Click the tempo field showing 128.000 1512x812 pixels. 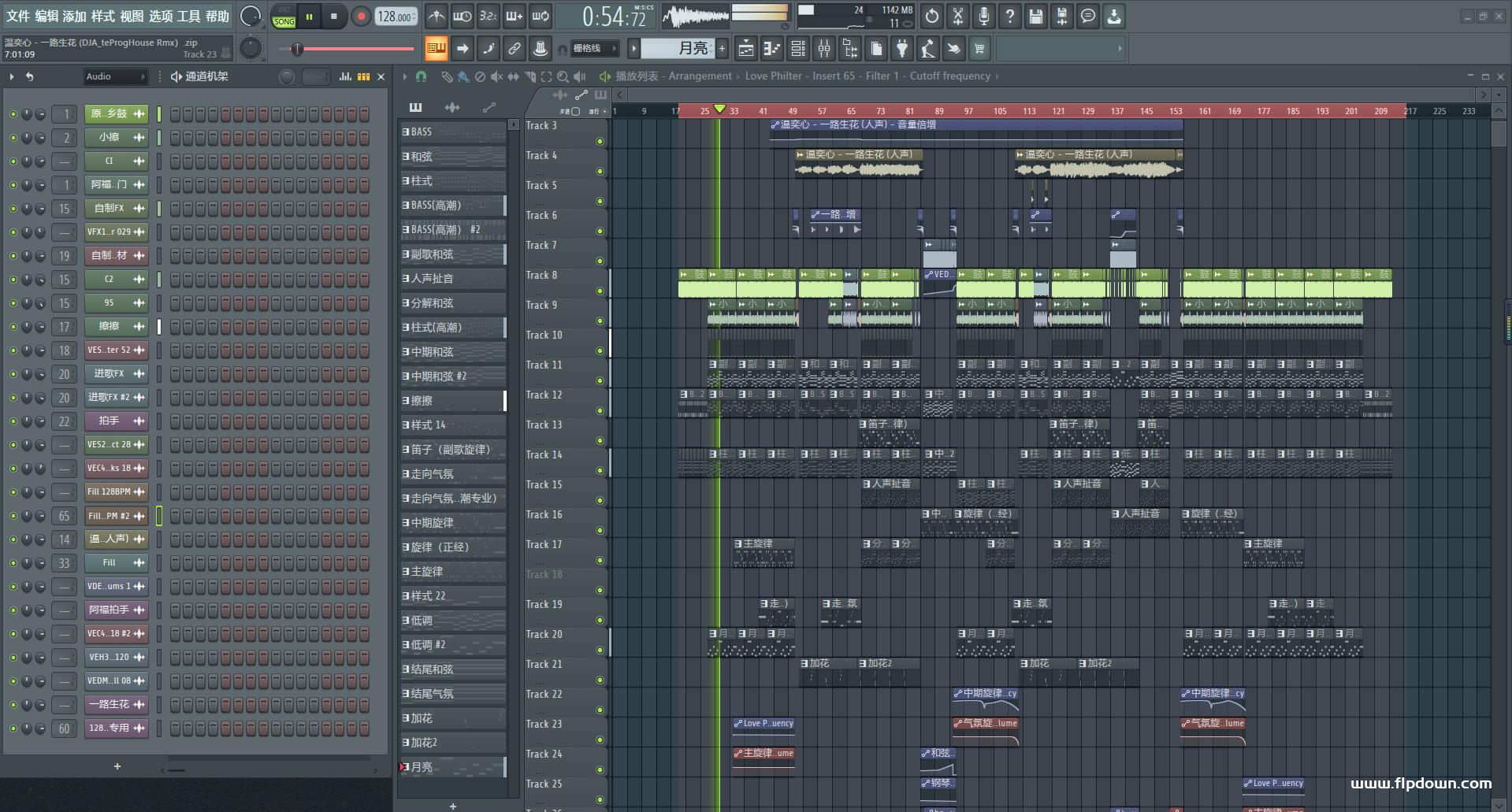[x=396, y=17]
